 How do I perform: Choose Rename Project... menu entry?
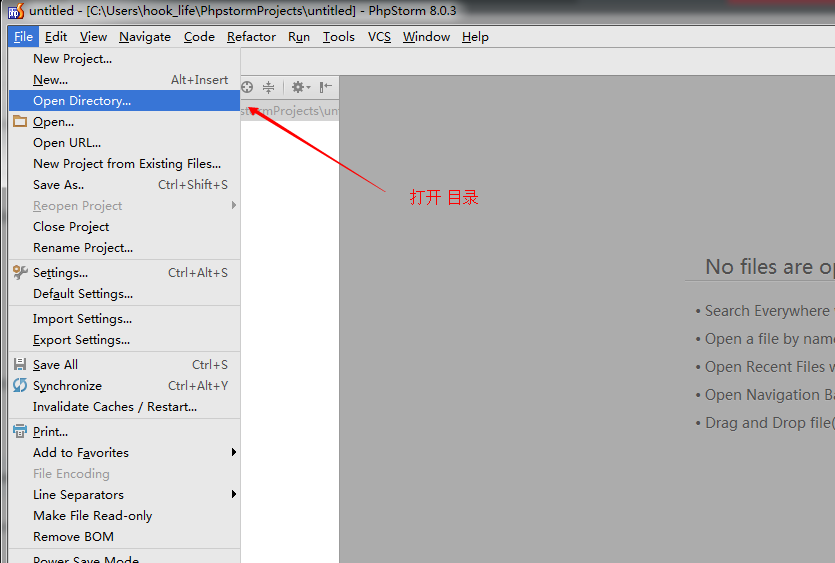[125, 248]
